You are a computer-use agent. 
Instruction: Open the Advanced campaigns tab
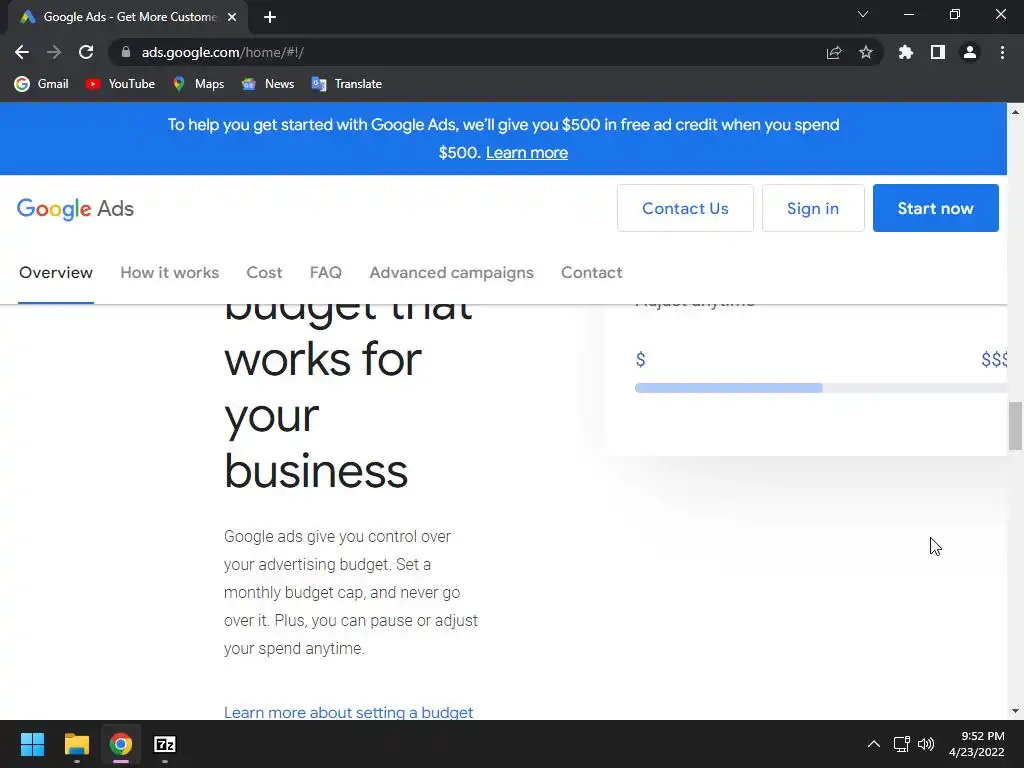(452, 273)
